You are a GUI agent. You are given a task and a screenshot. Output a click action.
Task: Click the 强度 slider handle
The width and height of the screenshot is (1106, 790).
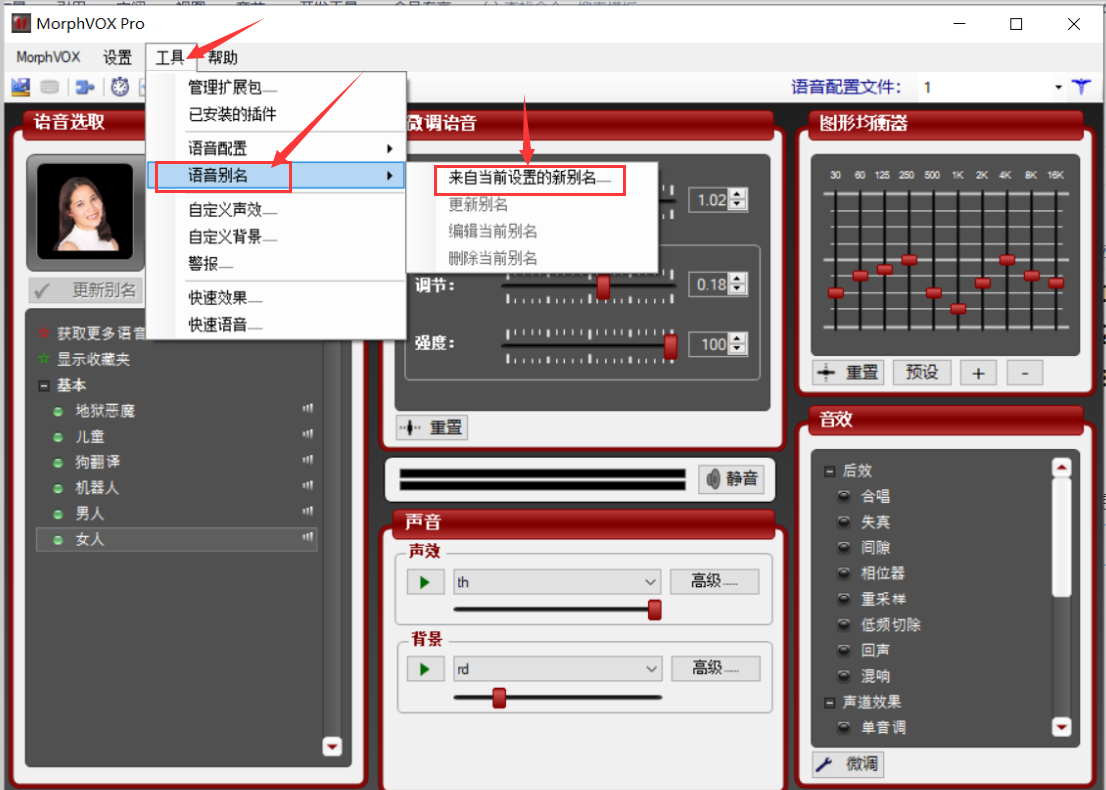pyautogui.click(x=670, y=346)
